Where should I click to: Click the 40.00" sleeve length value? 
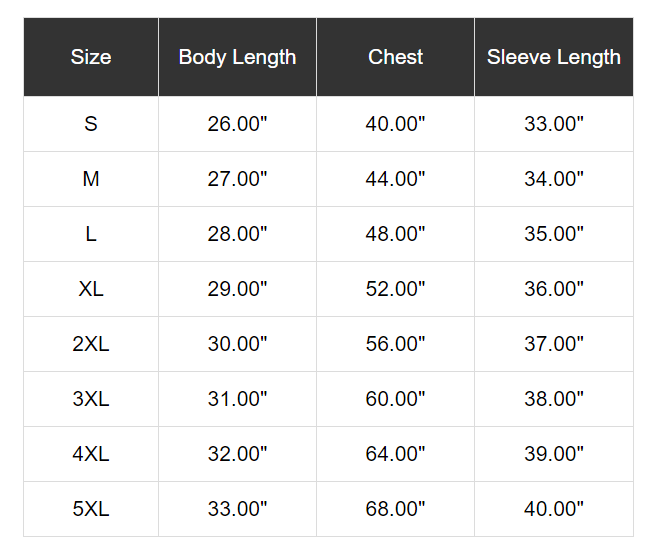point(554,509)
